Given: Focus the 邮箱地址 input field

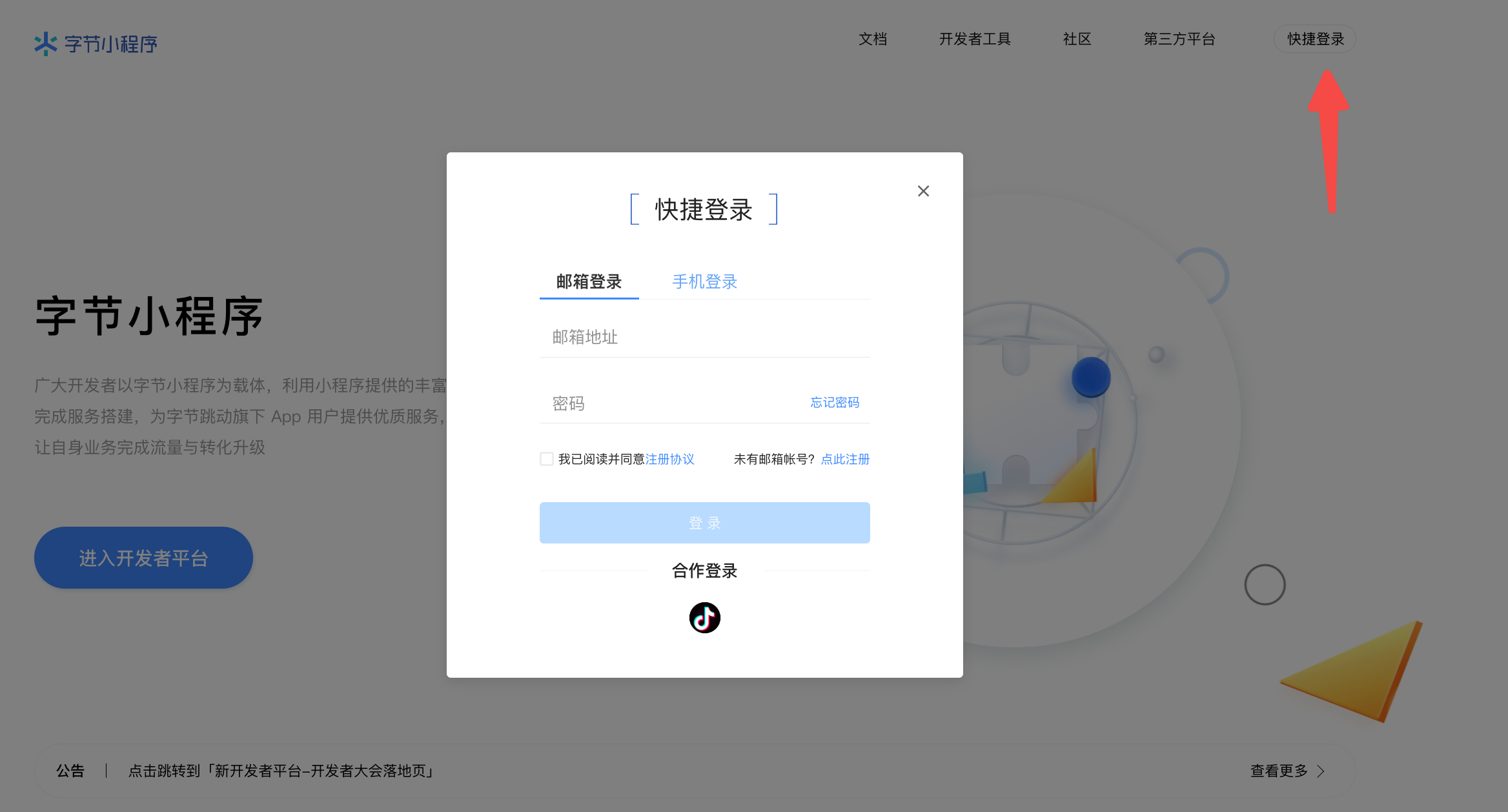Looking at the screenshot, I should [x=704, y=337].
